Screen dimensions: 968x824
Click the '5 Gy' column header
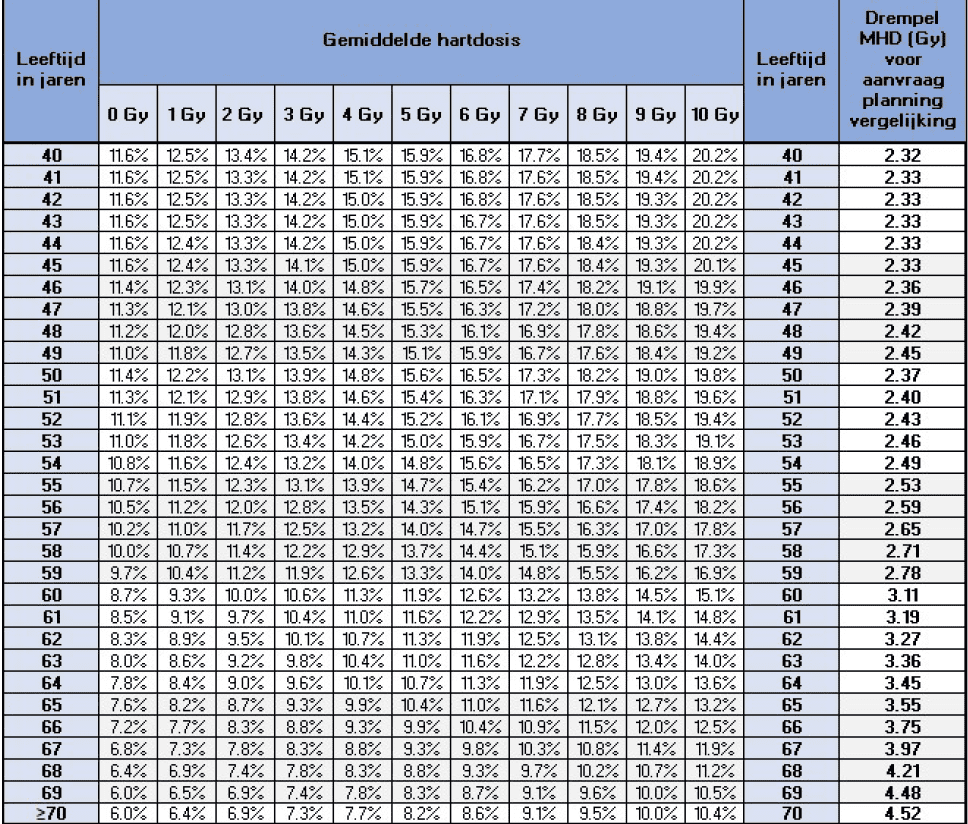(x=421, y=115)
